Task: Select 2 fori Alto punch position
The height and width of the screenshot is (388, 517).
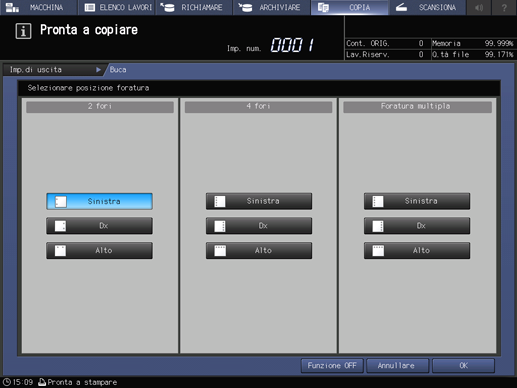Action: pos(99,250)
